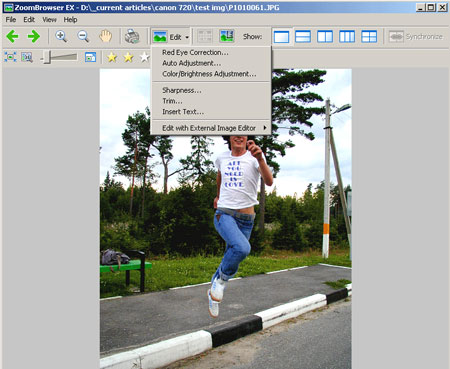Go to the next image with the forward arrow
The width and height of the screenshot is (450, 369).
click(x=34, y=36)
